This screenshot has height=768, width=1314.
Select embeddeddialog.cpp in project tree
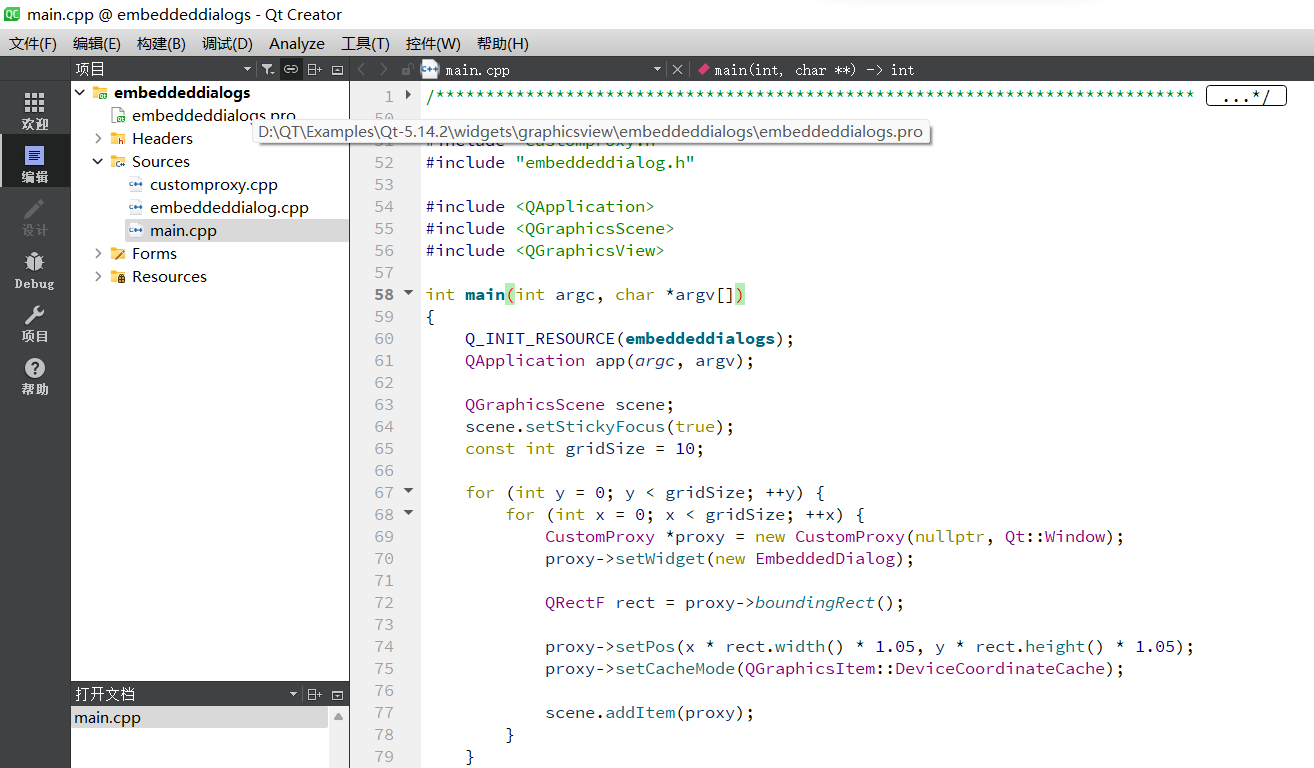[229, 207]
